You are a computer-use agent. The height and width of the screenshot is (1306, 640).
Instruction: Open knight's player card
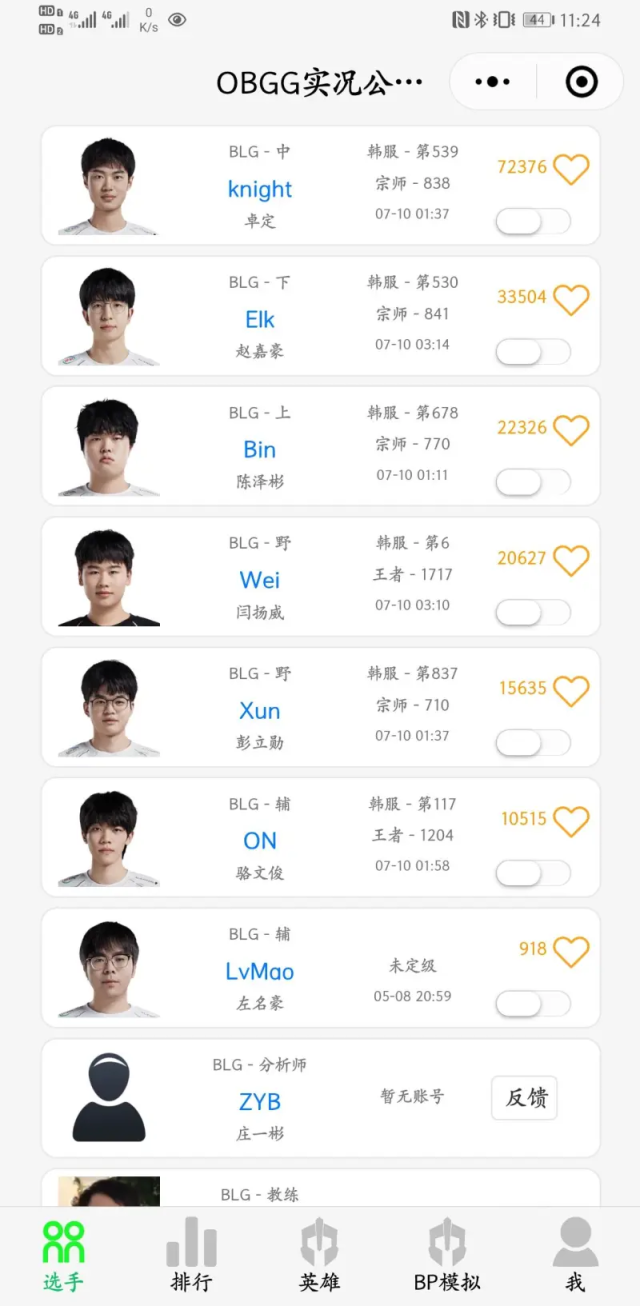(259, 189)
